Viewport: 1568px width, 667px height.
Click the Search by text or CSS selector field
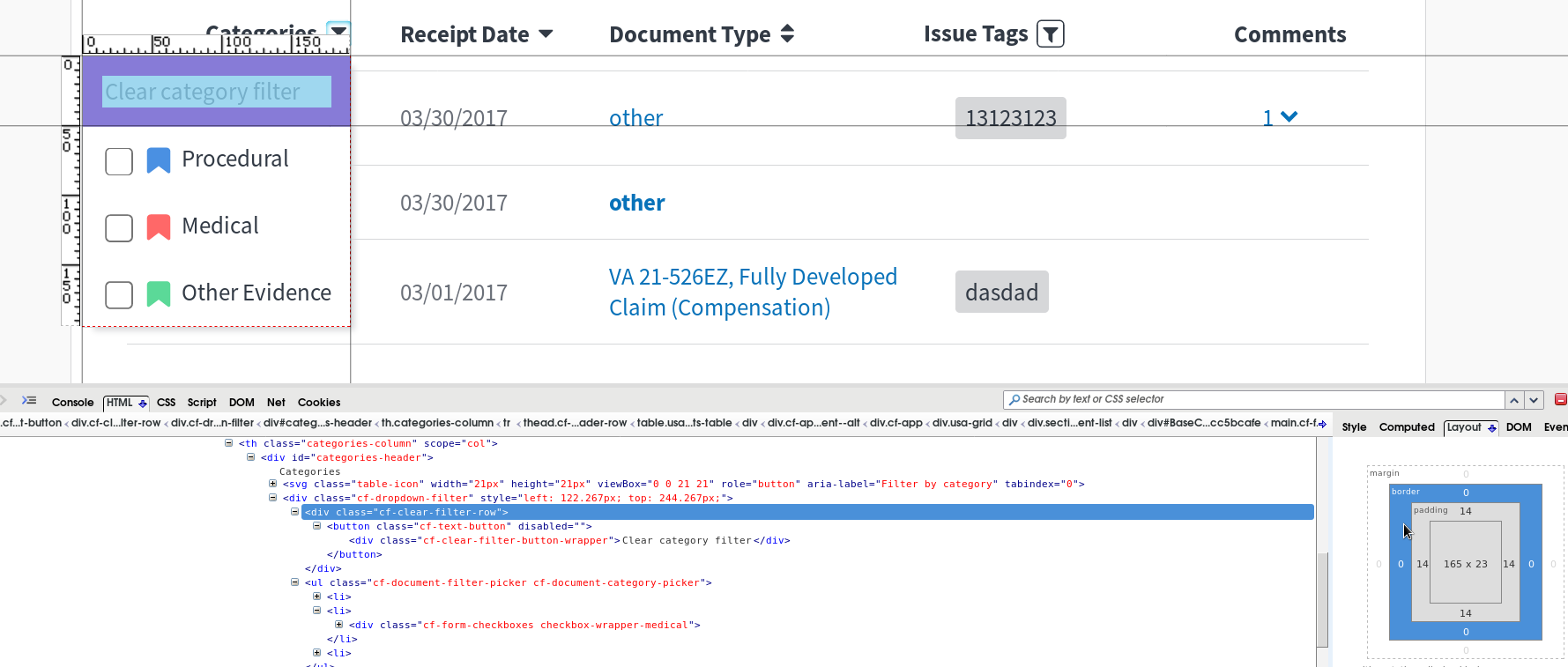pos(1253,400)
